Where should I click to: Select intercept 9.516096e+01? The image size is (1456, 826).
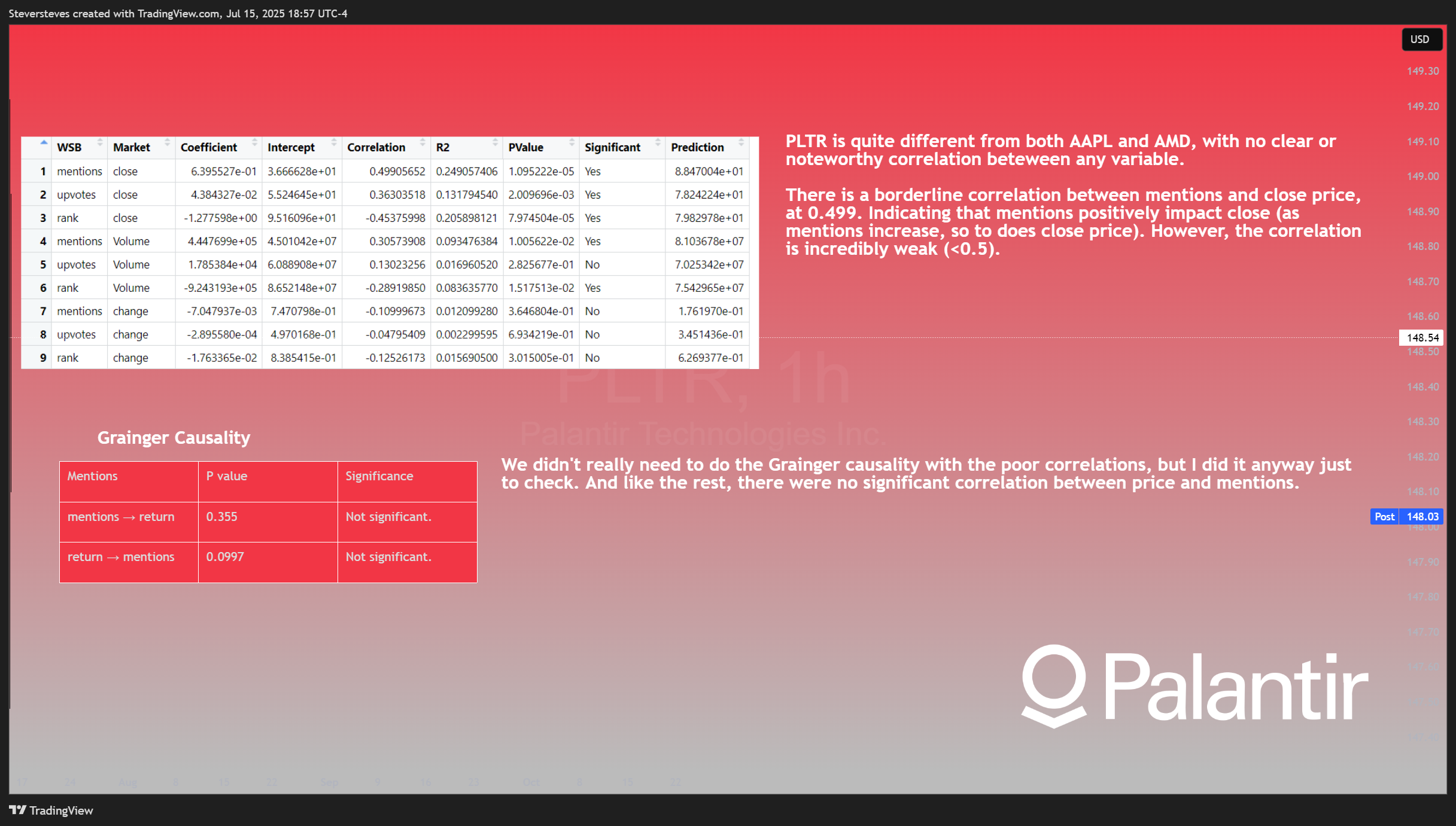pos(302,218)
